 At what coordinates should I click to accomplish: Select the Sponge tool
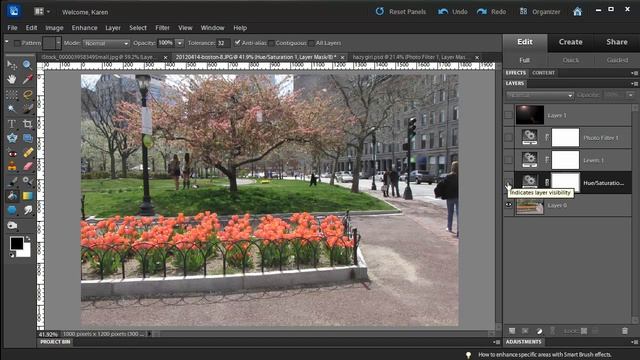coord(12,225)
